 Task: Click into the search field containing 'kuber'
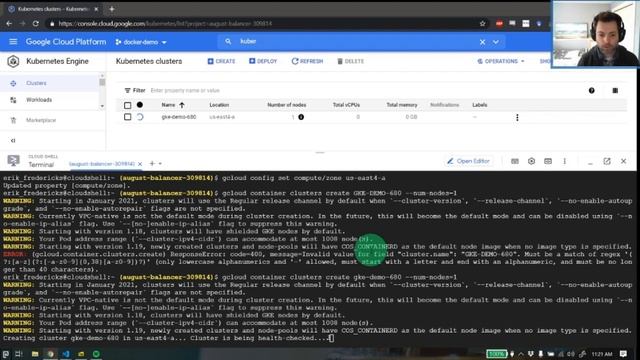pos(351,42)
